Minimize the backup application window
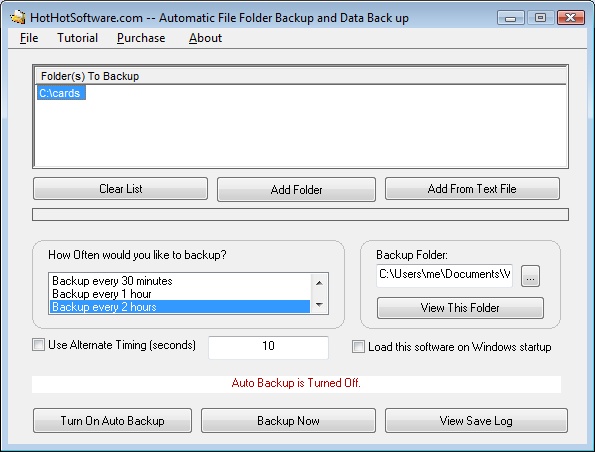This screenshot has height=452, width=595. [511, 18]
